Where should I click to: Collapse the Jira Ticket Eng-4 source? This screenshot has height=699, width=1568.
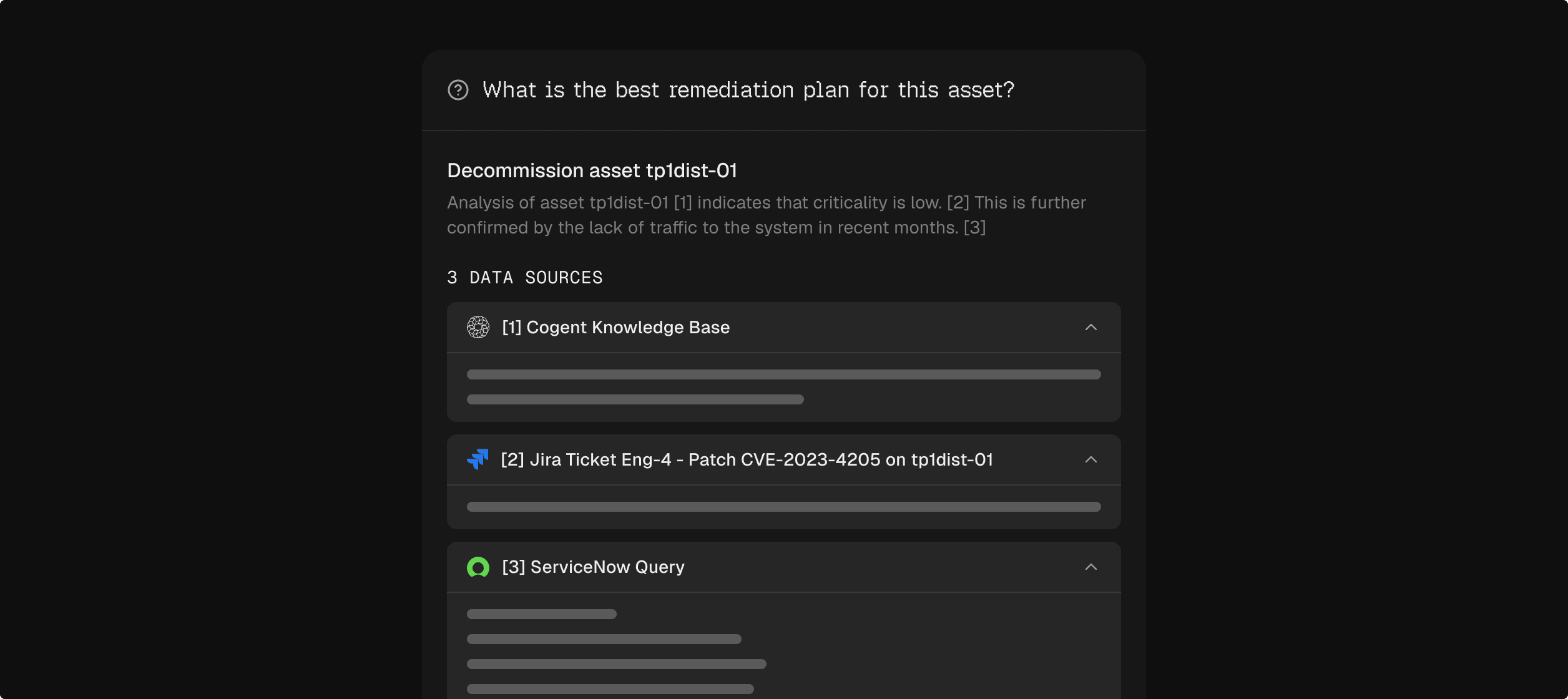tap(1090, 459)
